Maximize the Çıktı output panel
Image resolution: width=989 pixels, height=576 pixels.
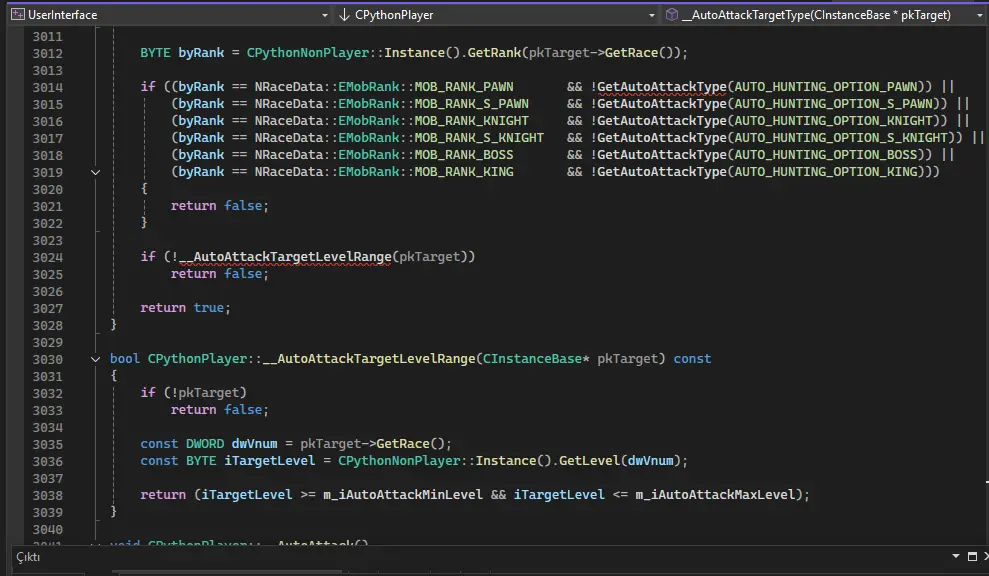click(972, 556)
